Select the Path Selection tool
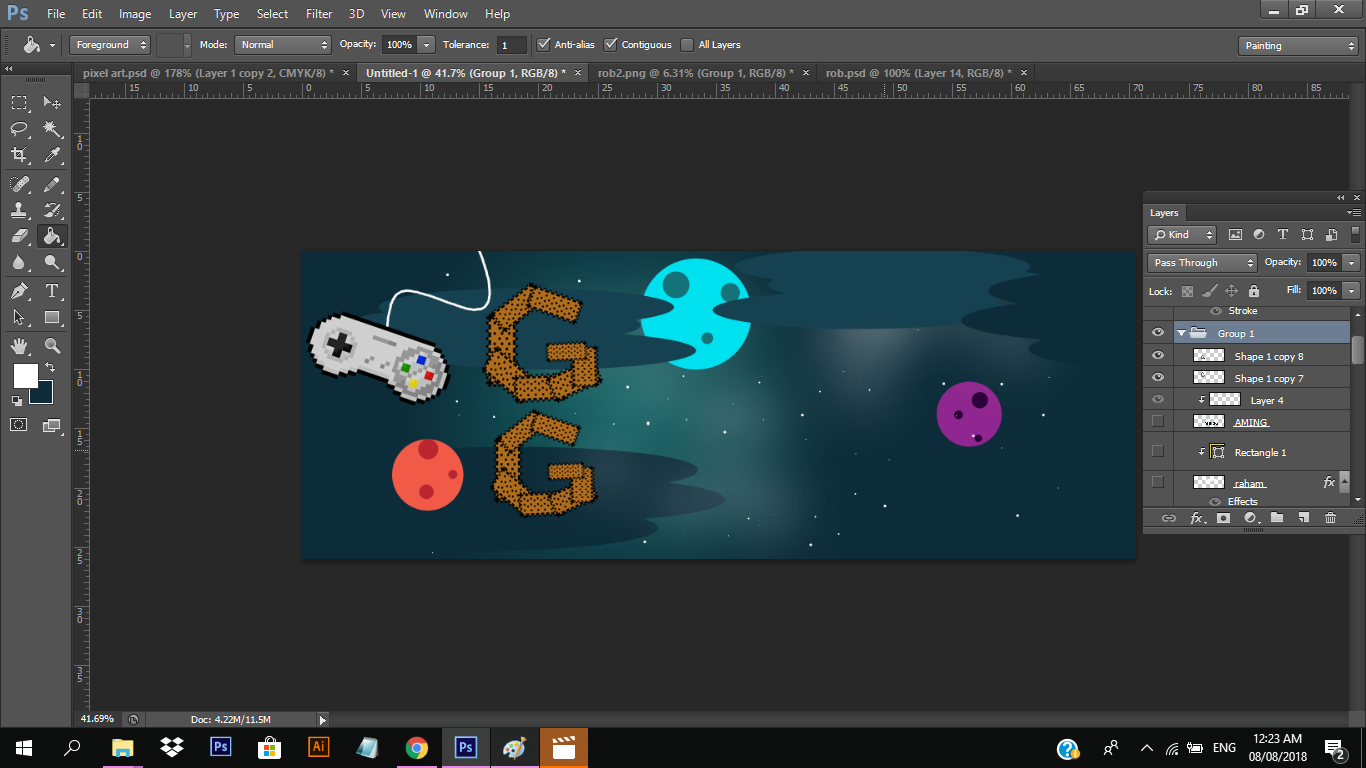 click(x=19, y=317)
